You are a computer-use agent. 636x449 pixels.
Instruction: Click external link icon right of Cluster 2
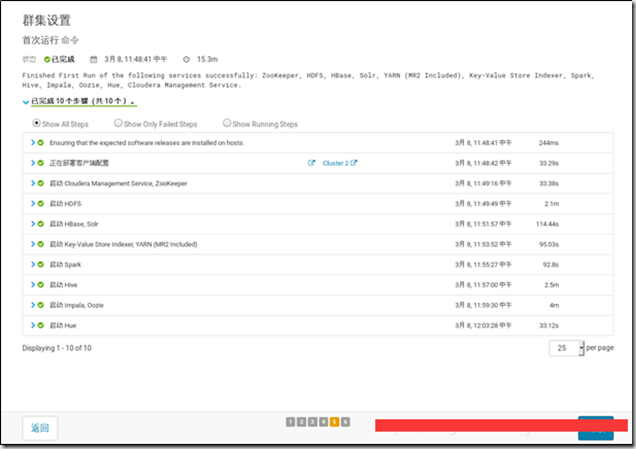(354, 163)
